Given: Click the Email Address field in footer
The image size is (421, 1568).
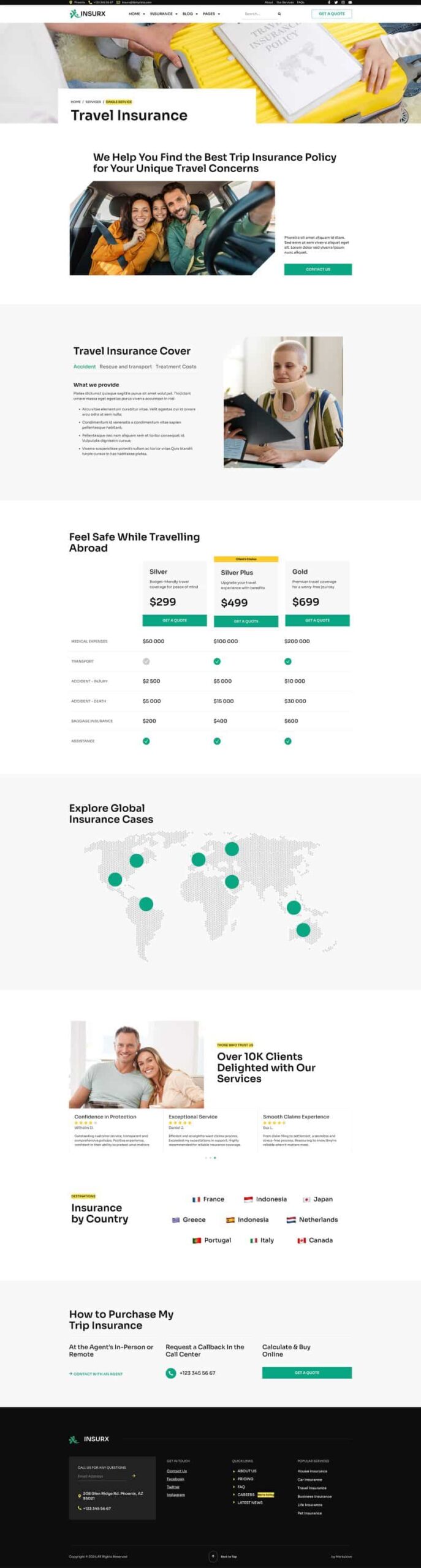Looking at the screenshot, I should point(101,1476).
